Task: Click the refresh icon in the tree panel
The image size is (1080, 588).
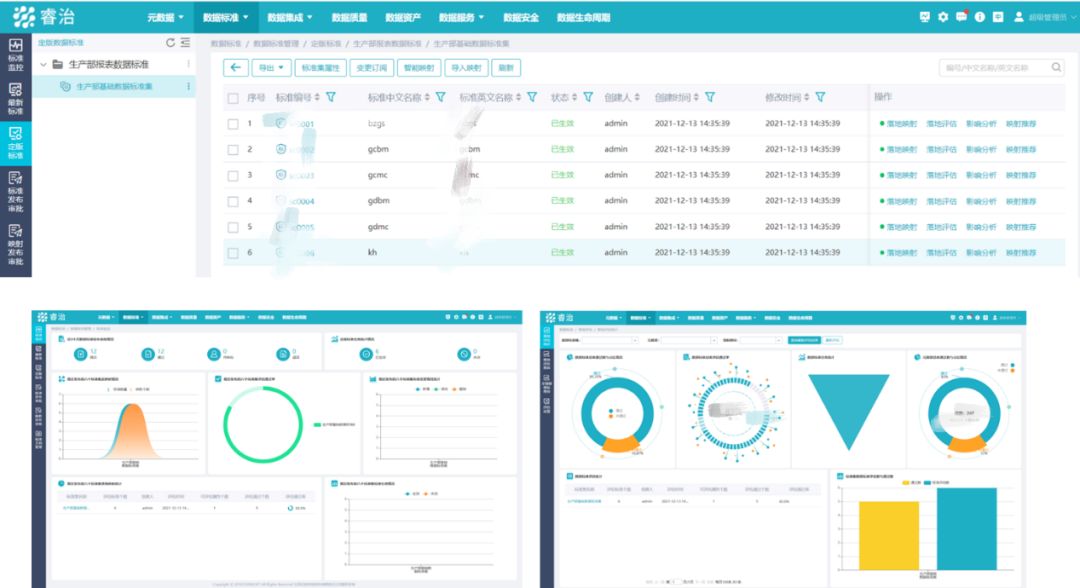Action: pos(170,43)
